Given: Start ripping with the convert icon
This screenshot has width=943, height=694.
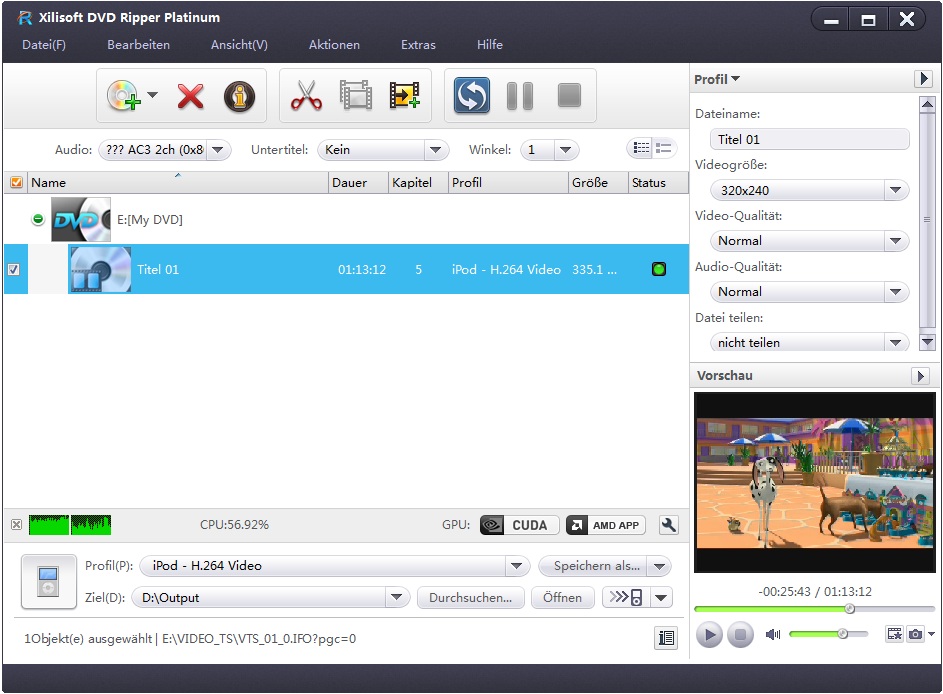Looking at the screenshot, I should click(472, 96).
